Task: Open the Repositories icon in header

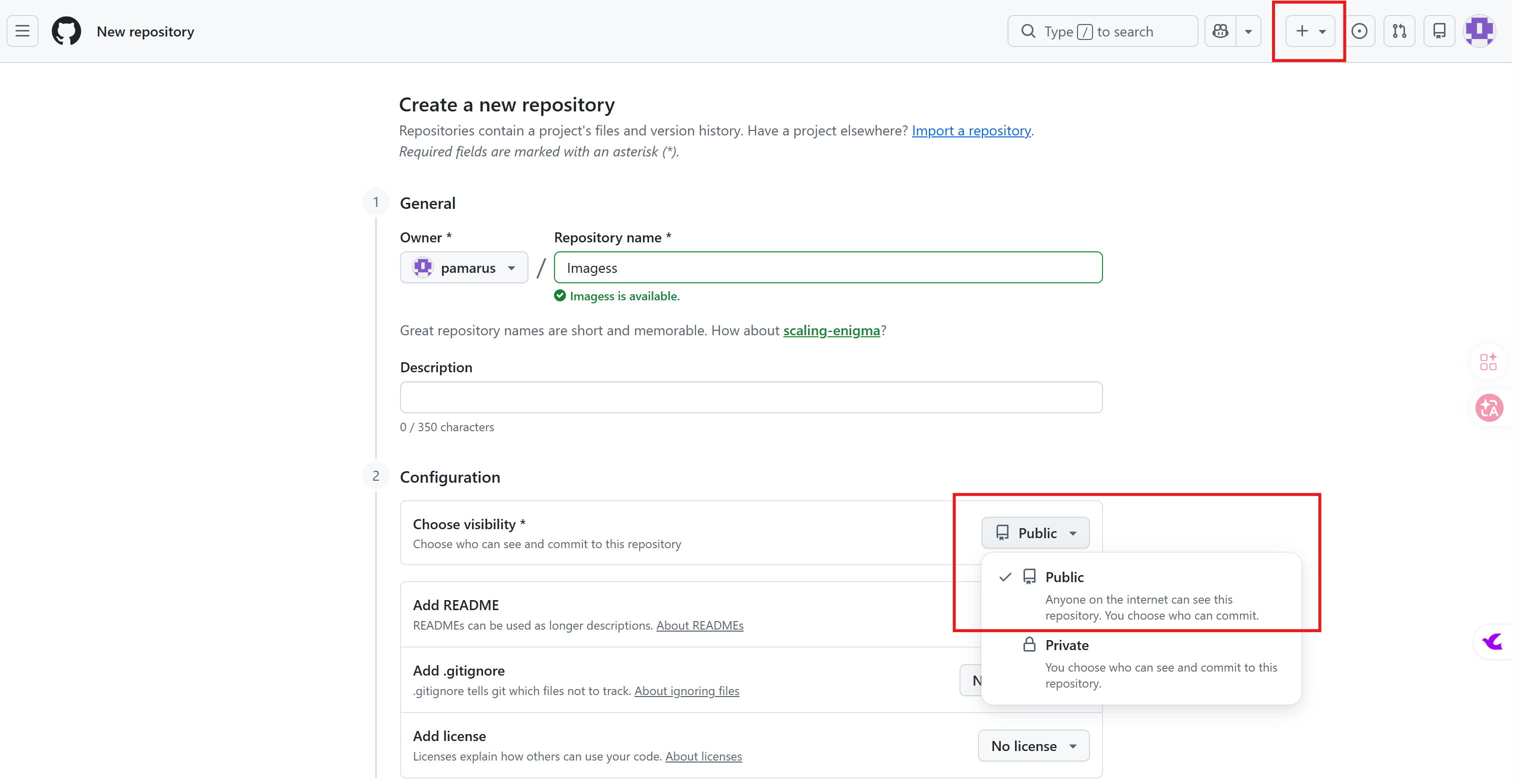Action: click(1439, 31)
